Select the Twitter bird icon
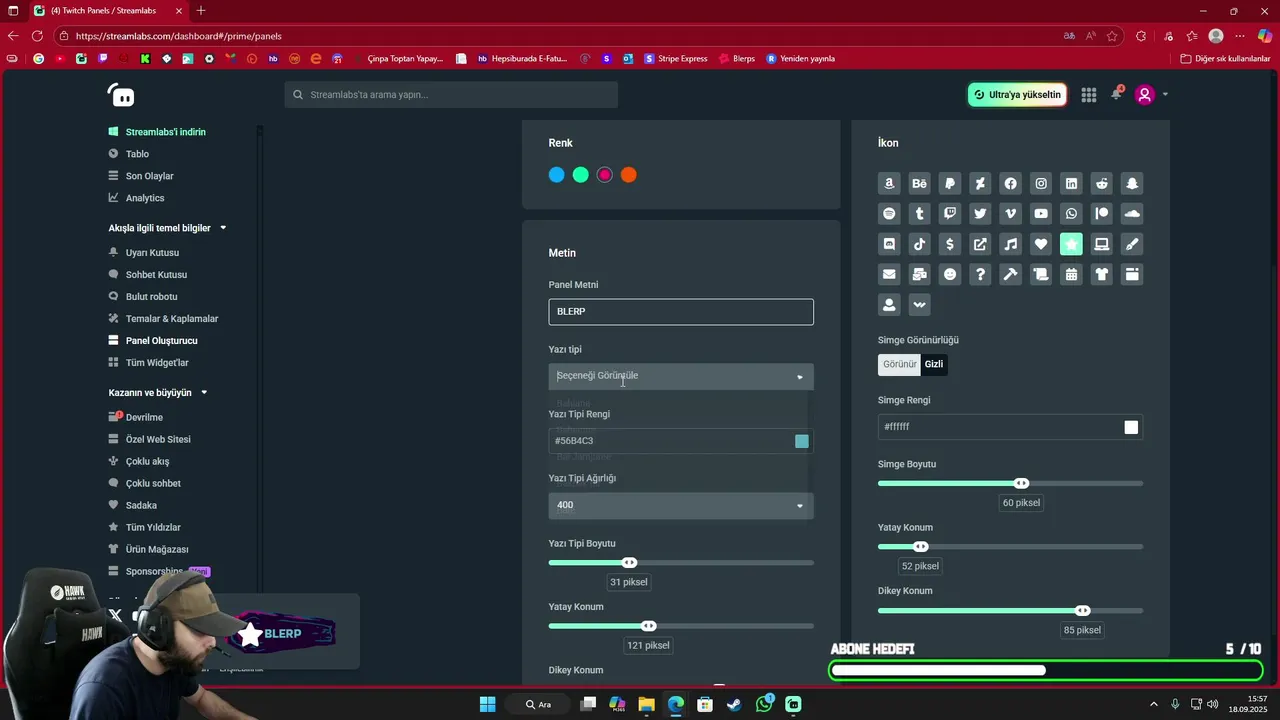This screenshot has height=720, width=1280. pos(980,214)
